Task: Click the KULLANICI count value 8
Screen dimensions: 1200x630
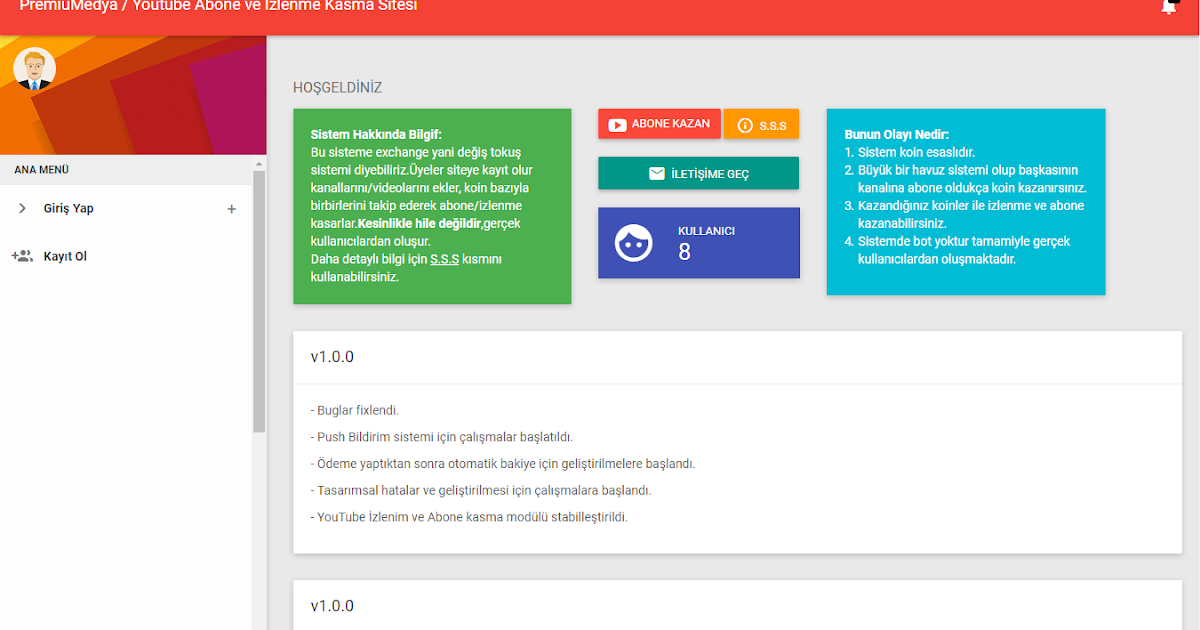Action: (x=684, y=252)
